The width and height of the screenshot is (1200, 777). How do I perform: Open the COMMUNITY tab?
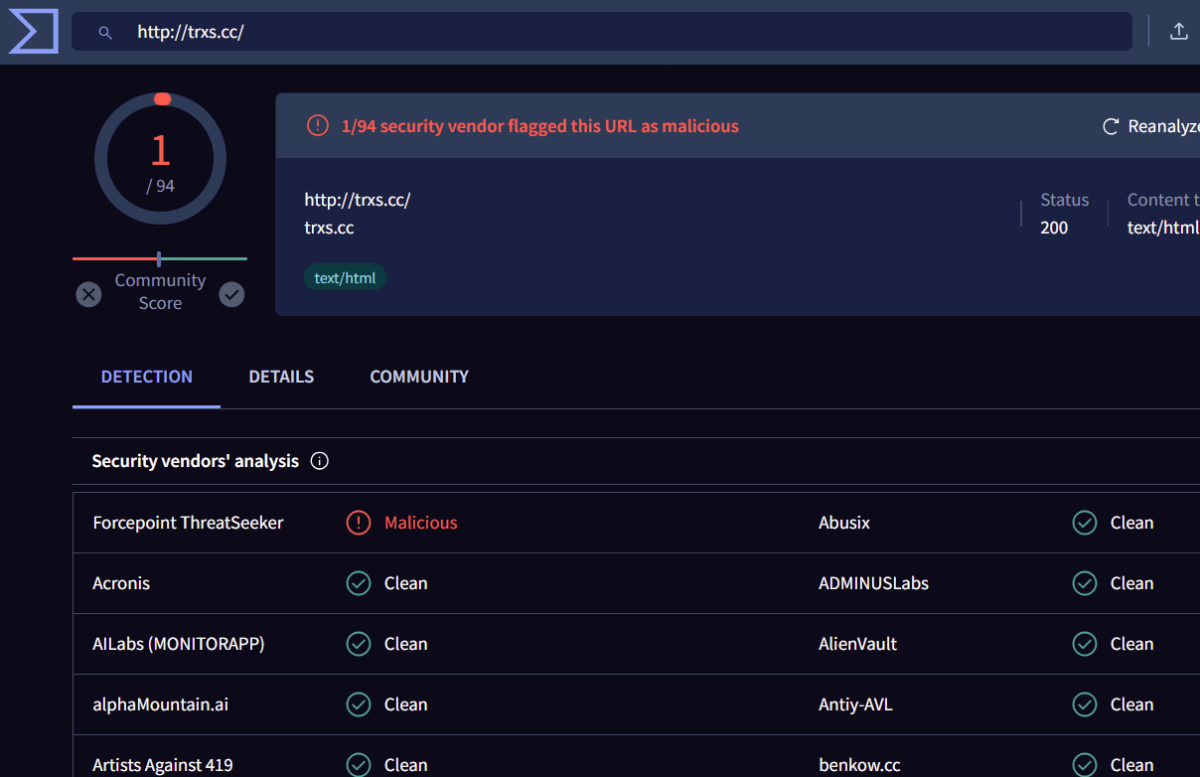(x=419, y=377)
